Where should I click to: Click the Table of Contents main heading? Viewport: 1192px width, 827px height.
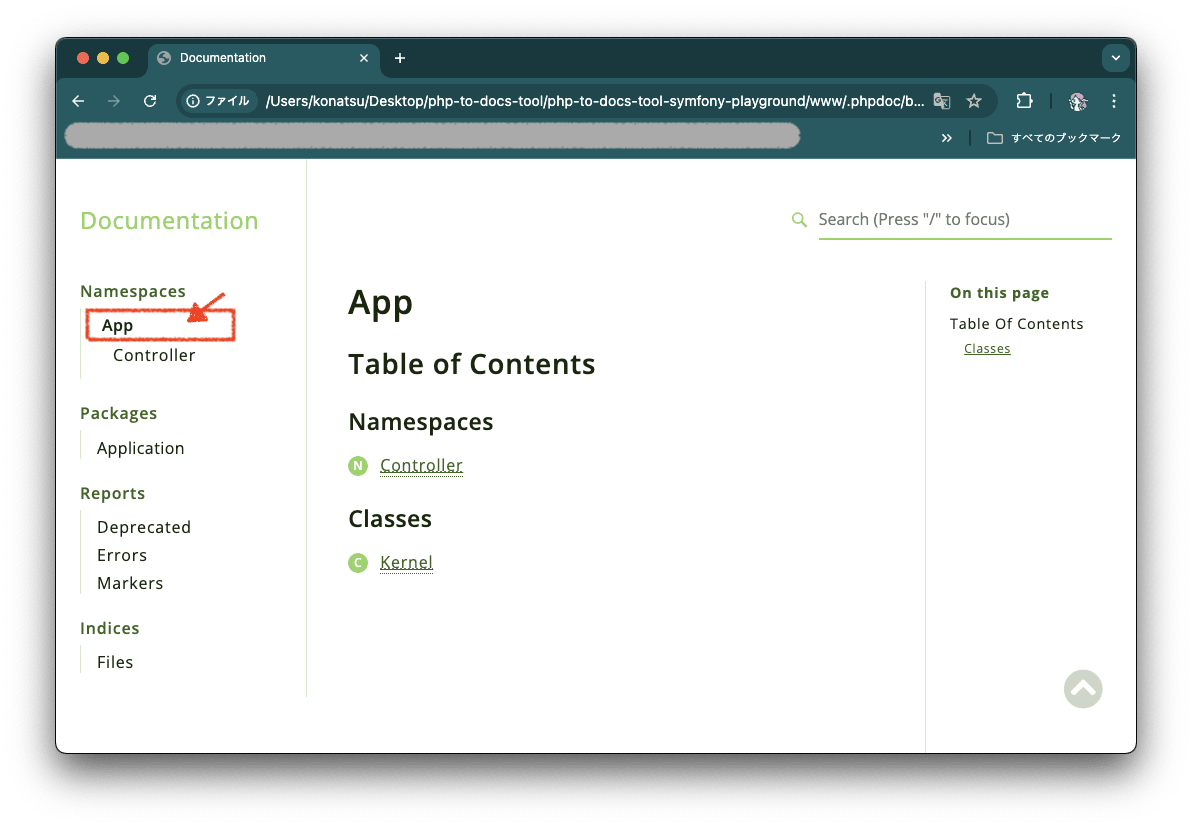tap(471, 365)
